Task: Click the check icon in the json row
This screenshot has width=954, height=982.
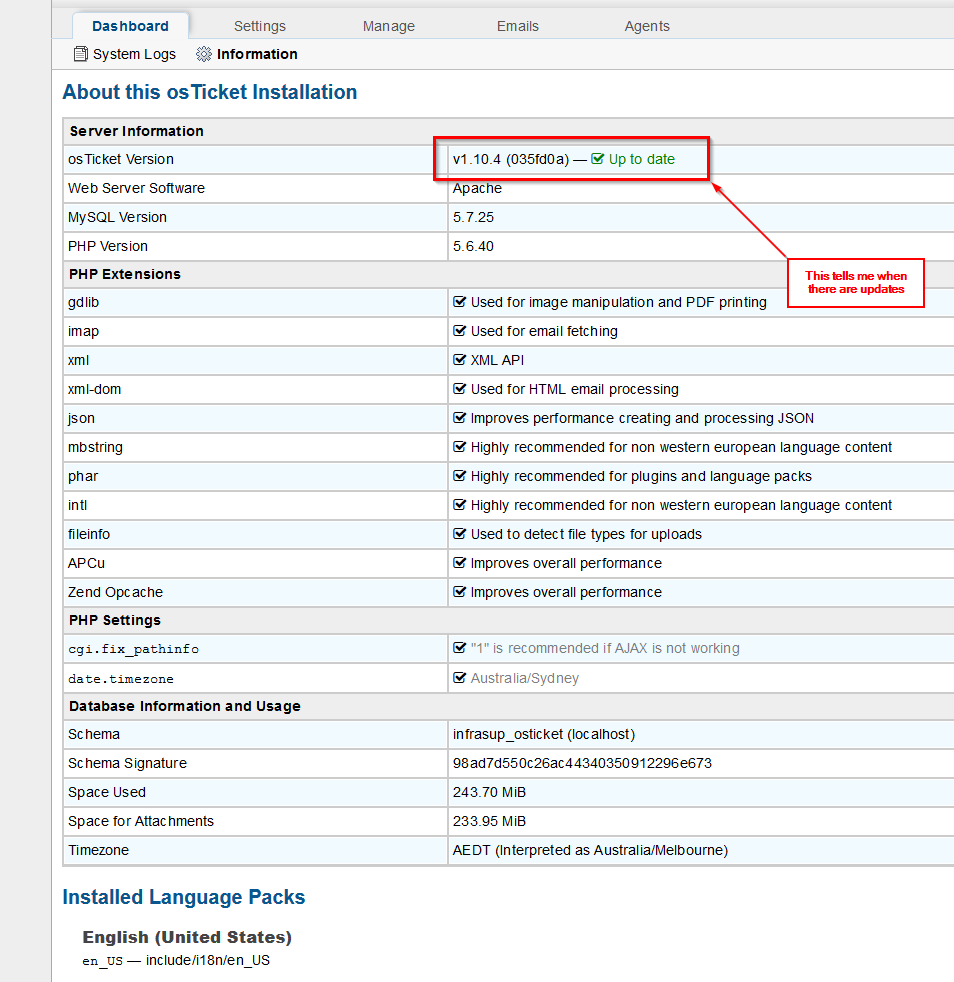Action: 459,418
